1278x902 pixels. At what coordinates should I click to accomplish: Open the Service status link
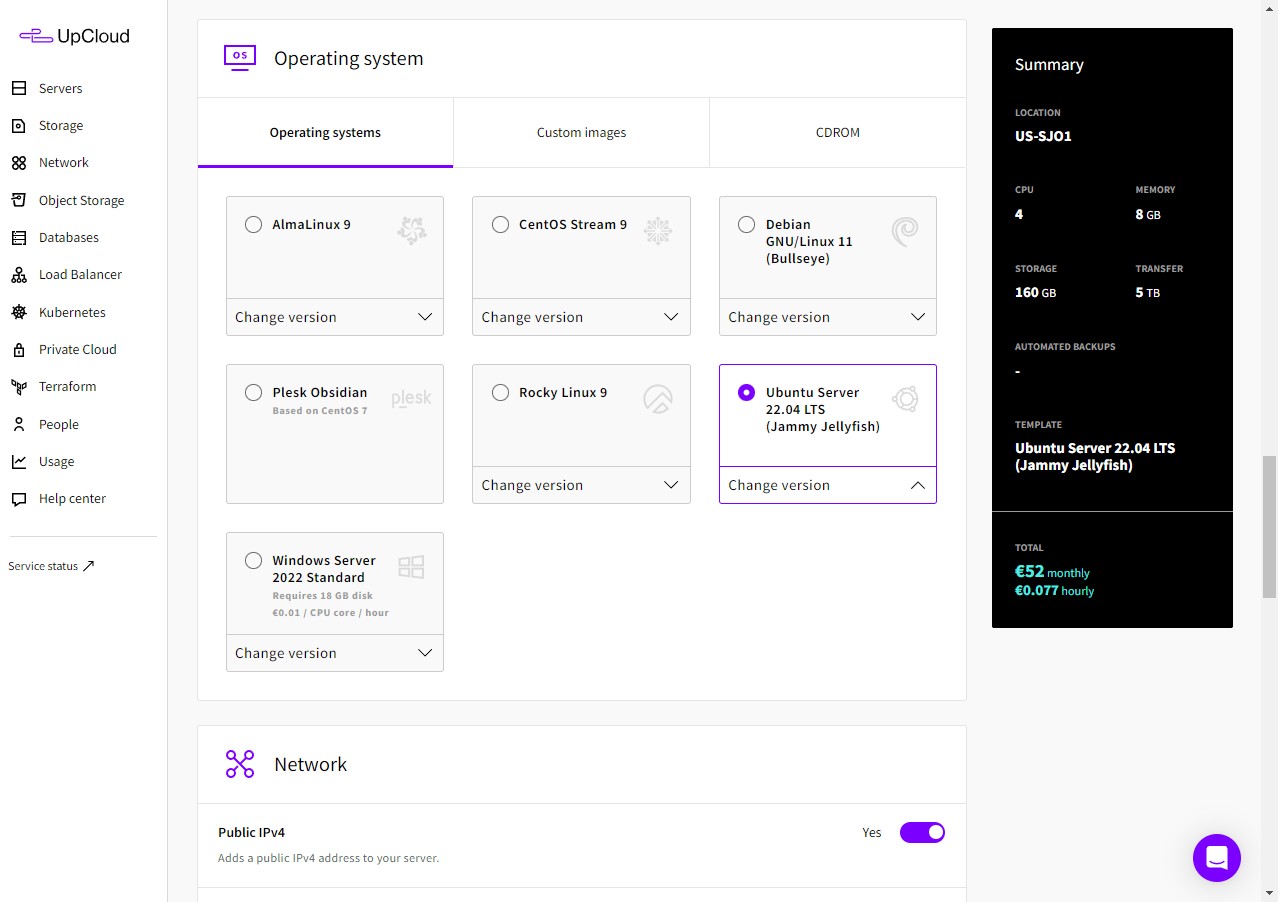(x=51, y=566)
